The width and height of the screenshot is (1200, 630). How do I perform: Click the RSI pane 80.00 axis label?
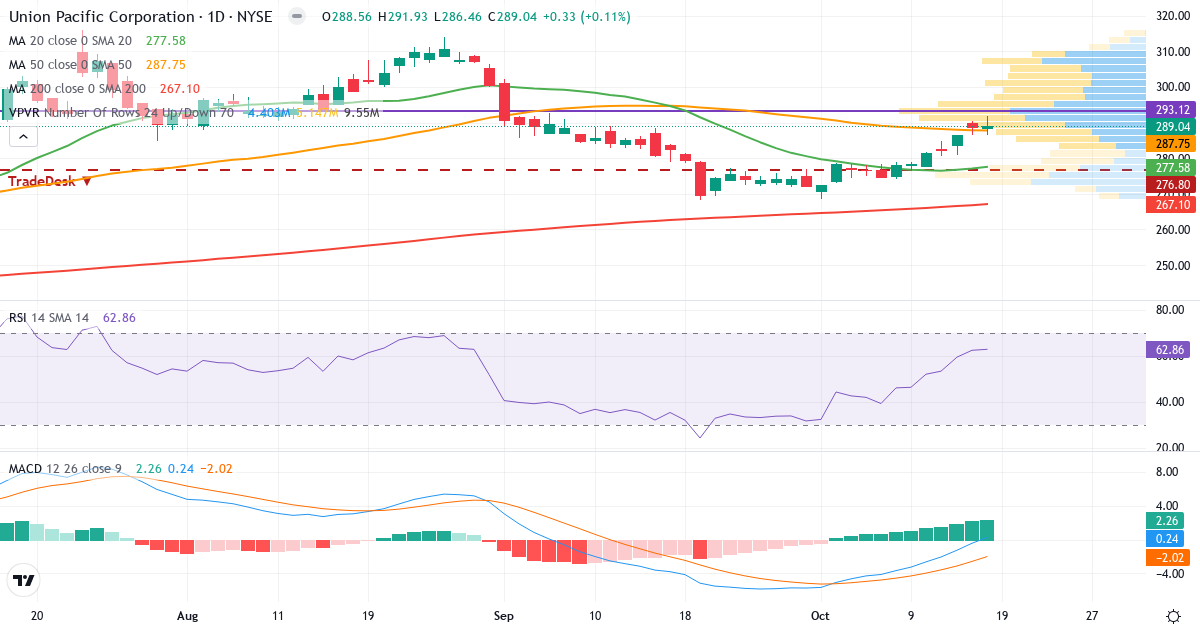1172,310
